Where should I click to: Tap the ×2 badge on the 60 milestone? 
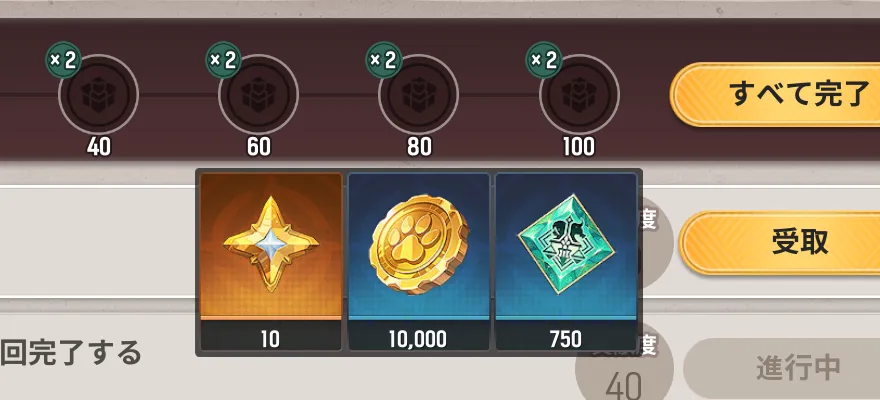click(223, 59)
